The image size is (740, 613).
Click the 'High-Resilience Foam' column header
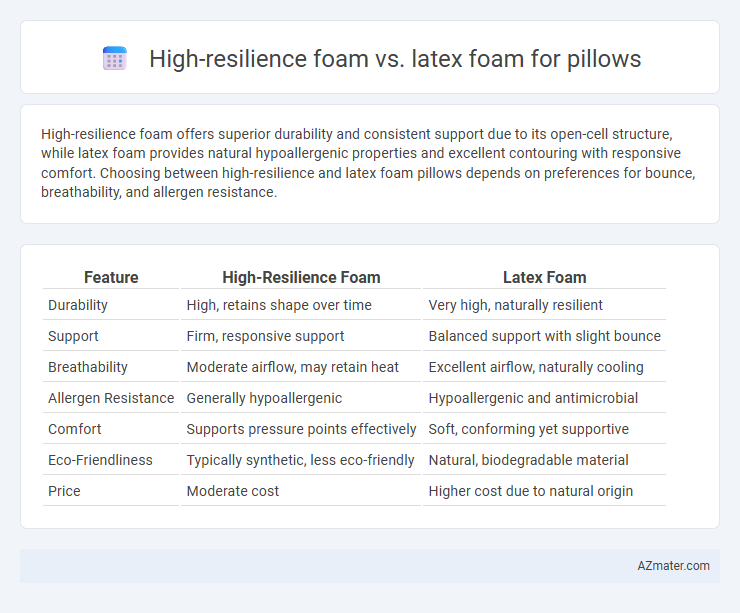coord(301,277)
